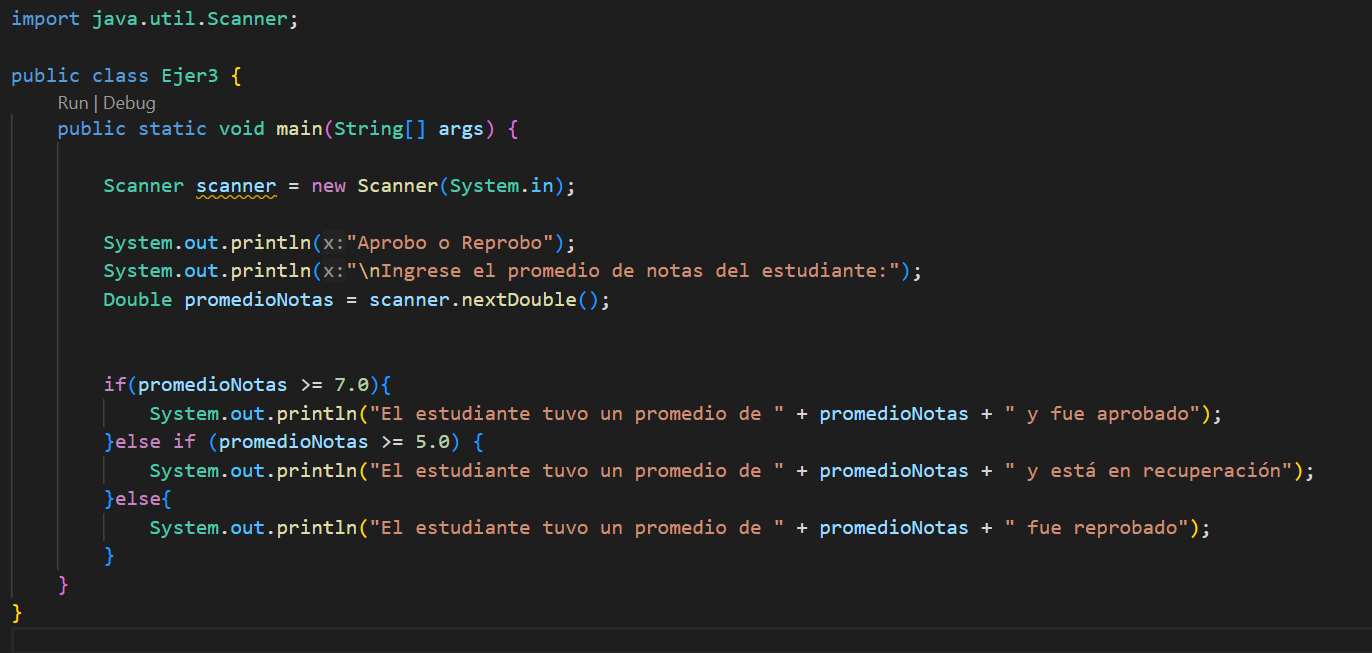Viewport: 1372px width, 653px height.
Task: Place cursor on the import keyword
Action: (45, 20)
